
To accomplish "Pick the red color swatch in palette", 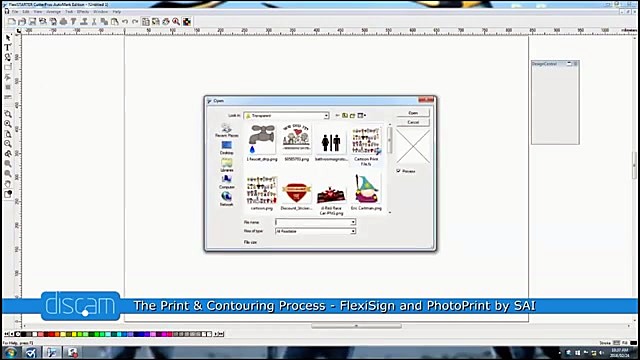I will pos(52,334).
